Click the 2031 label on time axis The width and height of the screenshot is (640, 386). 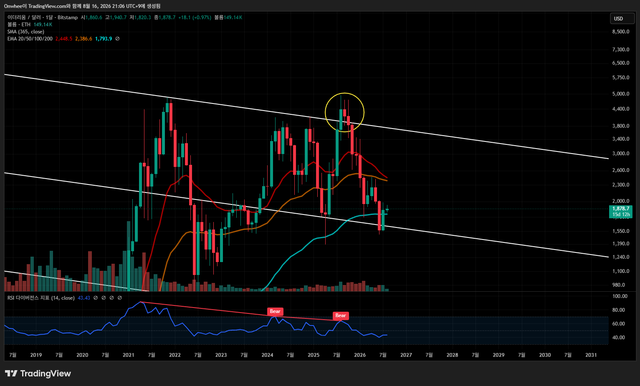point(591,355)
